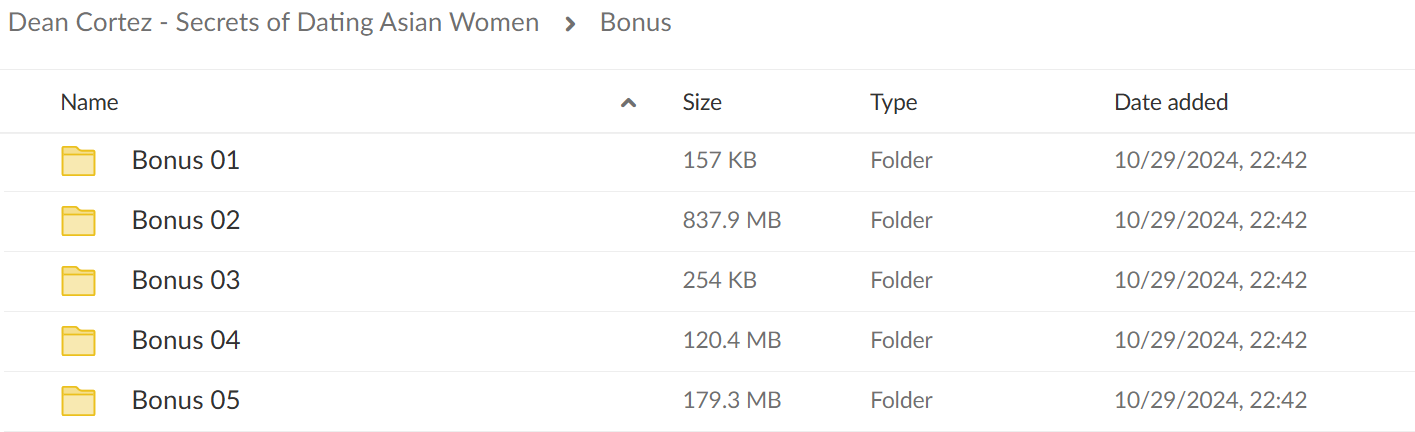
Task: Open the Bonus 03 folder icon
Action: [x=78, y=281]
